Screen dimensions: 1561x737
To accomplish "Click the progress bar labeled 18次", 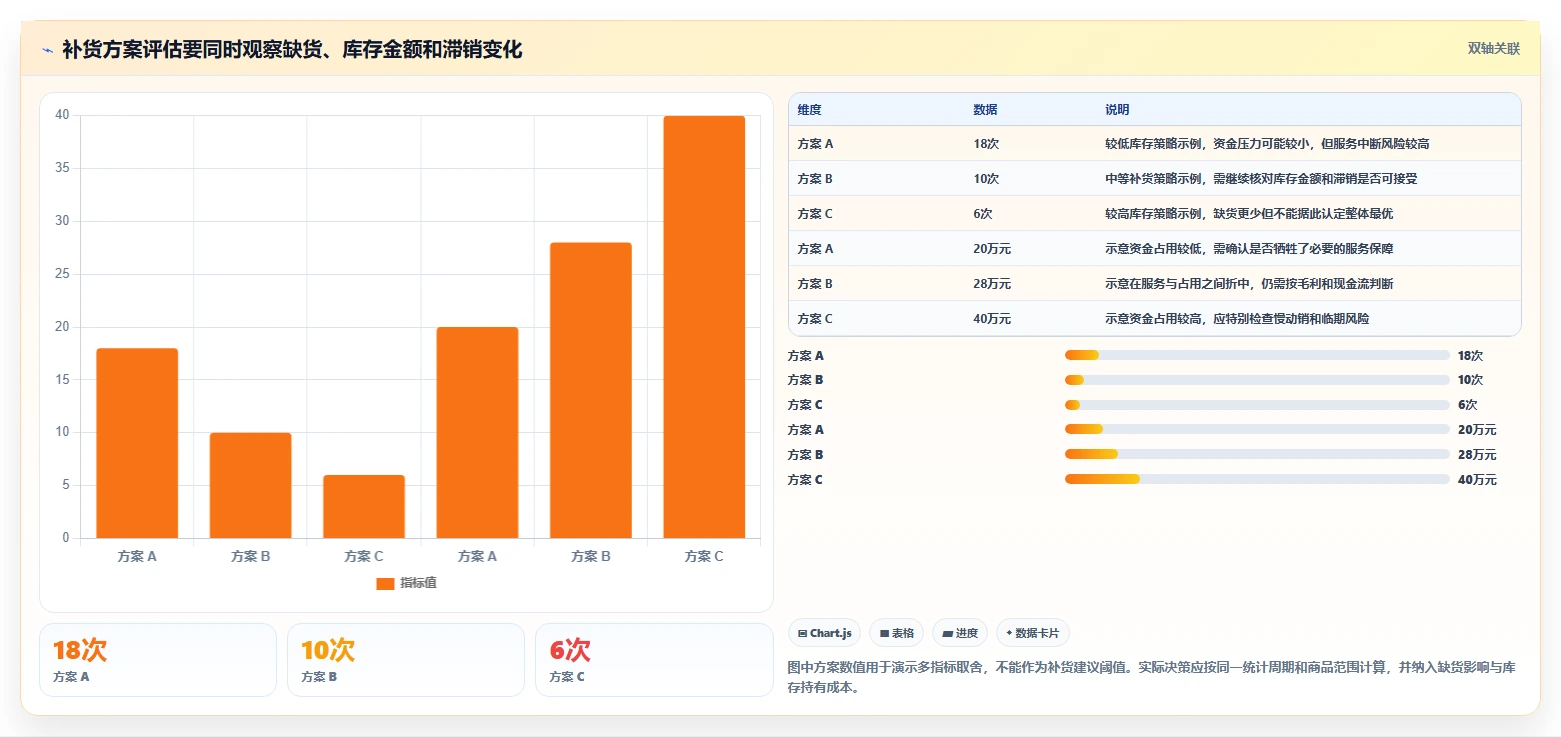I will tap(1257, 355).
